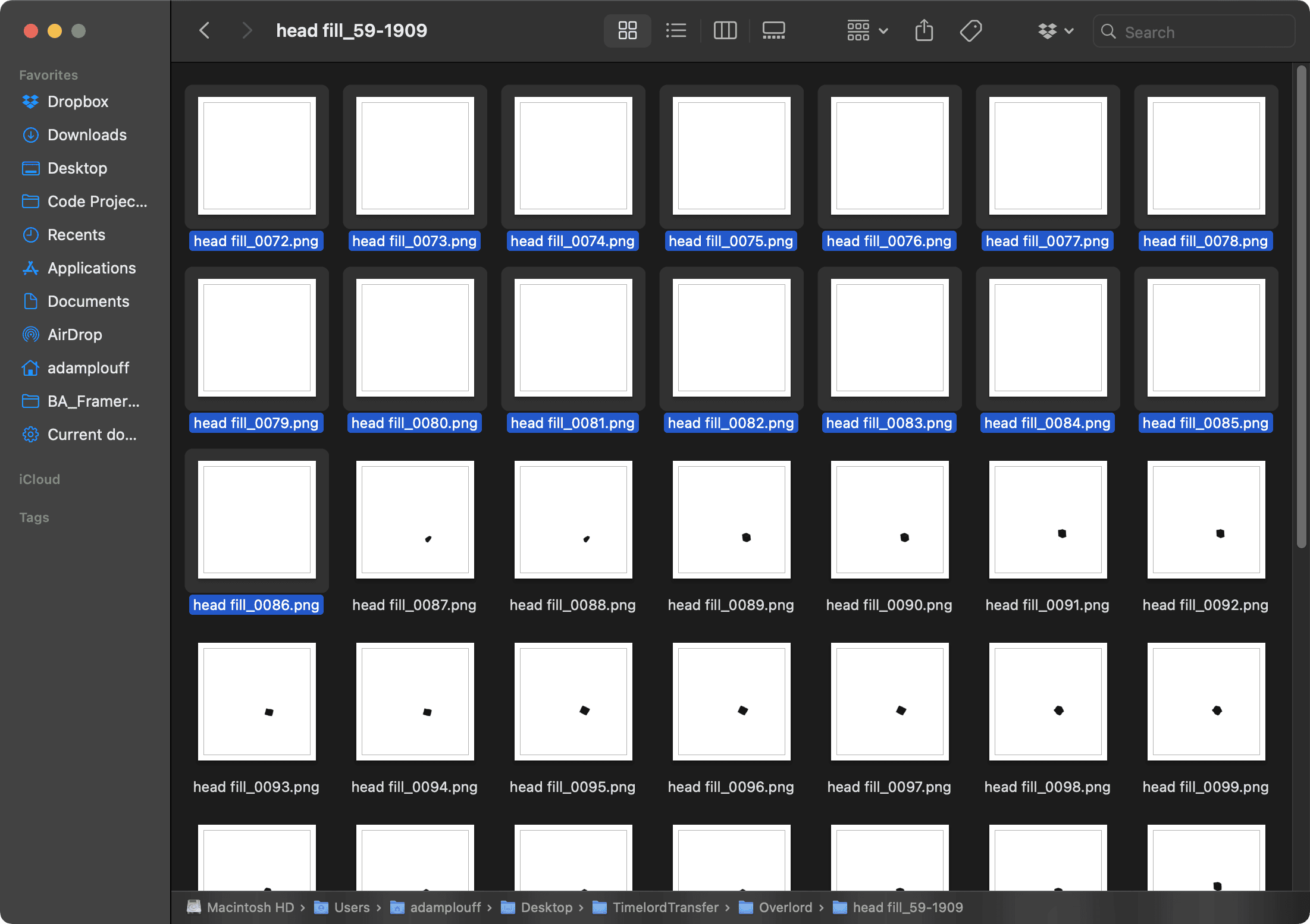The height and width of the screenshot is (924, 1310).
Task: Click the Share icon
Action: [924, 30]
